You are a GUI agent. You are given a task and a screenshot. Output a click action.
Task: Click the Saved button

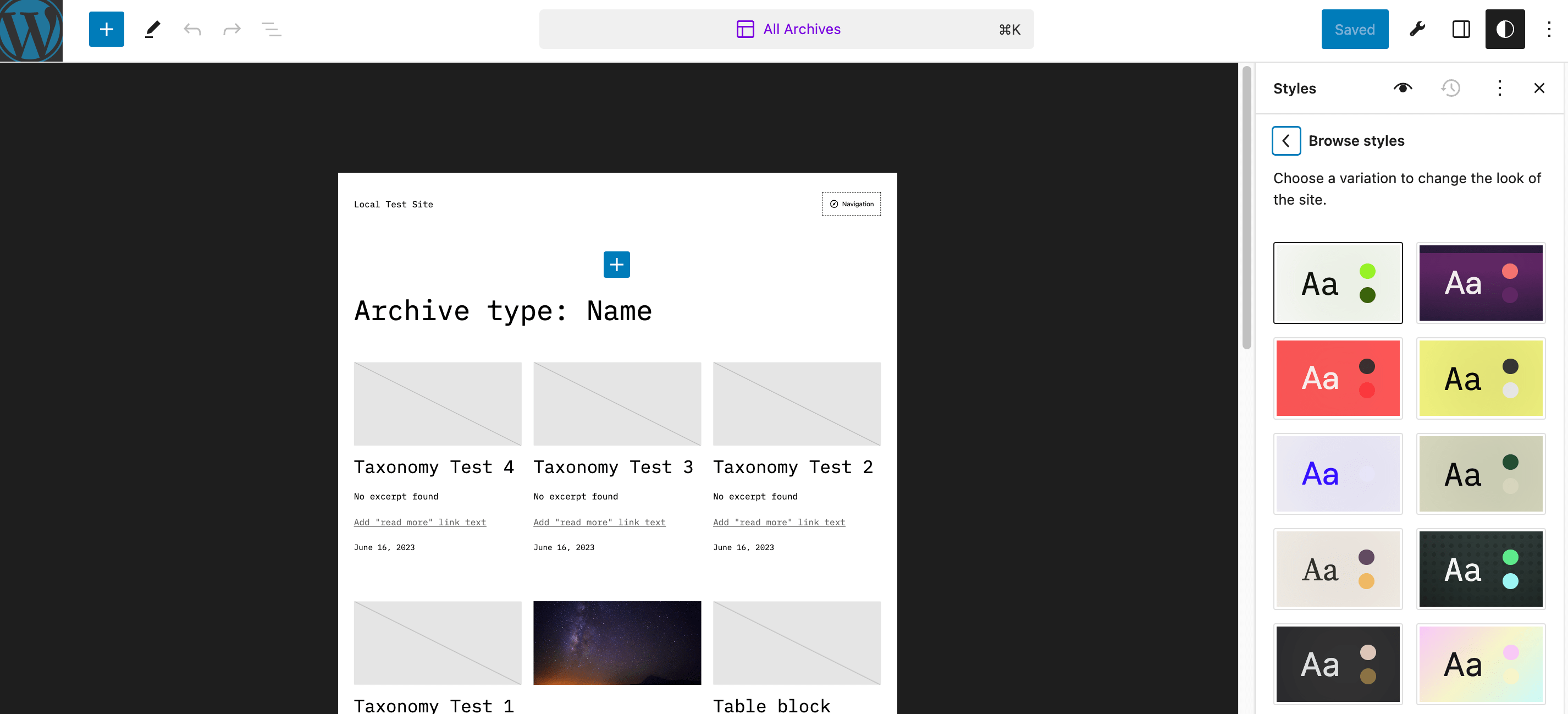click(x=1354, y=29)
